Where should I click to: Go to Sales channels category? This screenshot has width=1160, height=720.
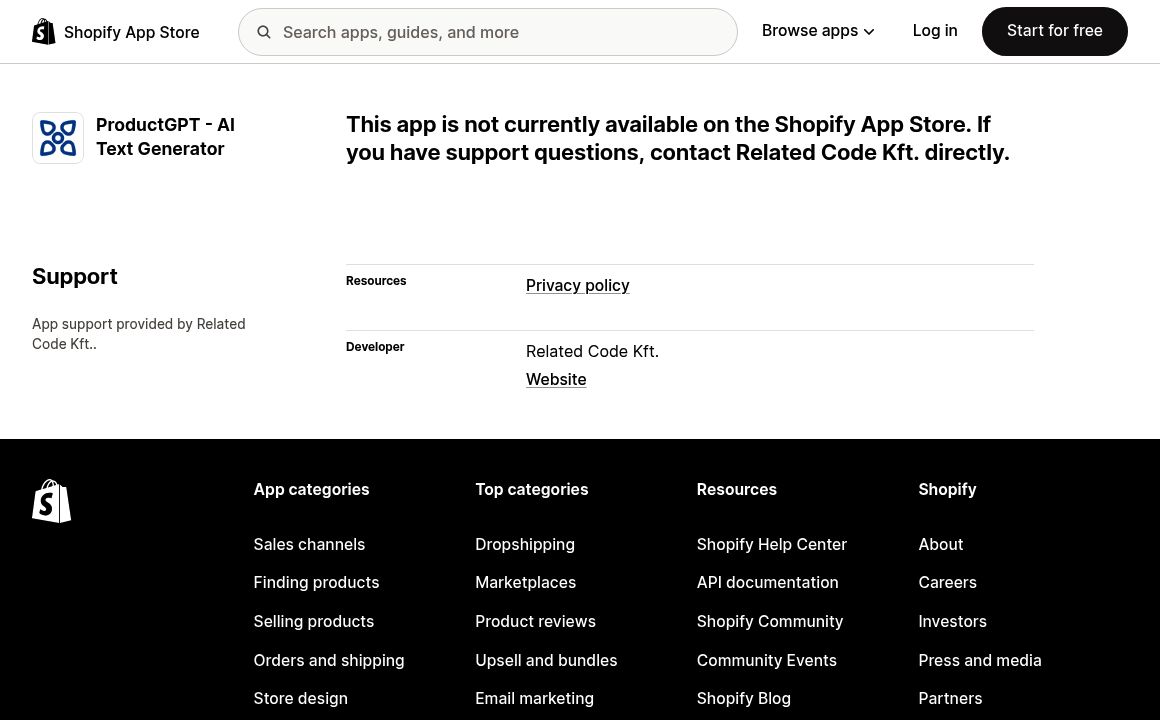coord(309,544)
